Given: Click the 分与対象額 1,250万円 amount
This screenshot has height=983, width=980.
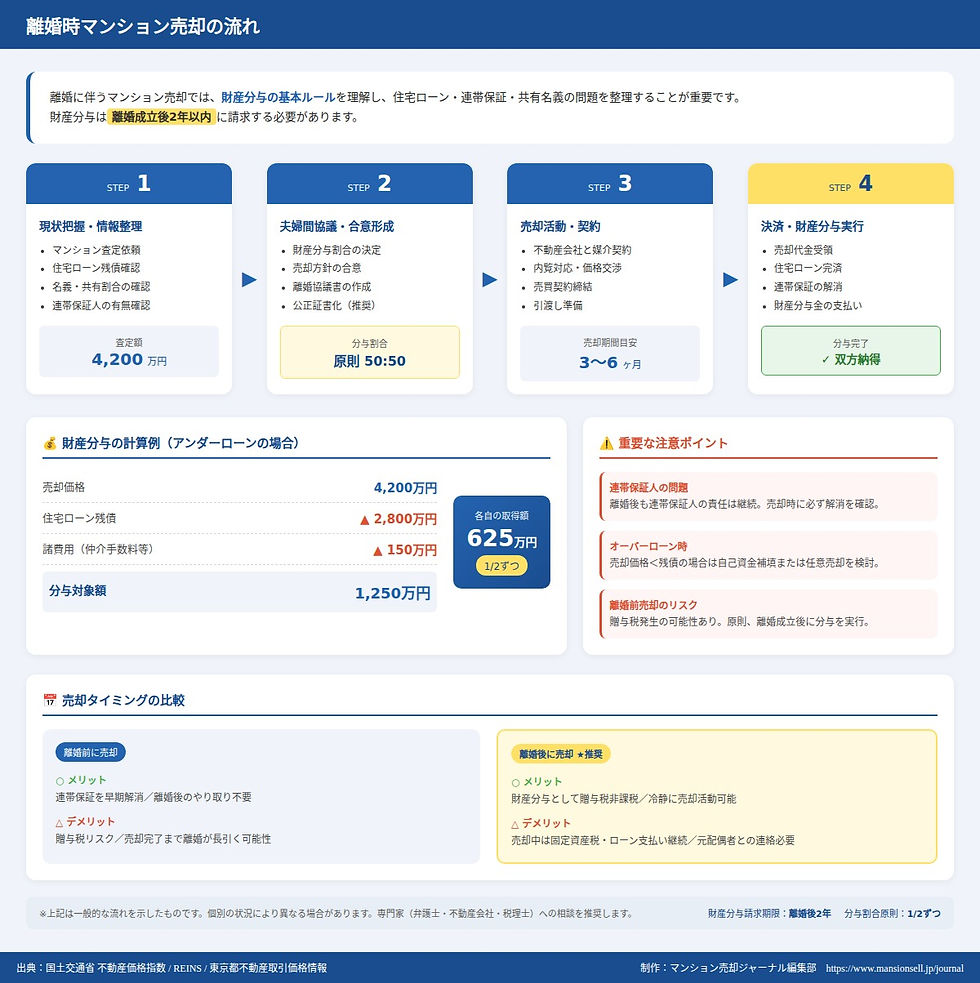Looking at the screenshot, I should [393, 593].
